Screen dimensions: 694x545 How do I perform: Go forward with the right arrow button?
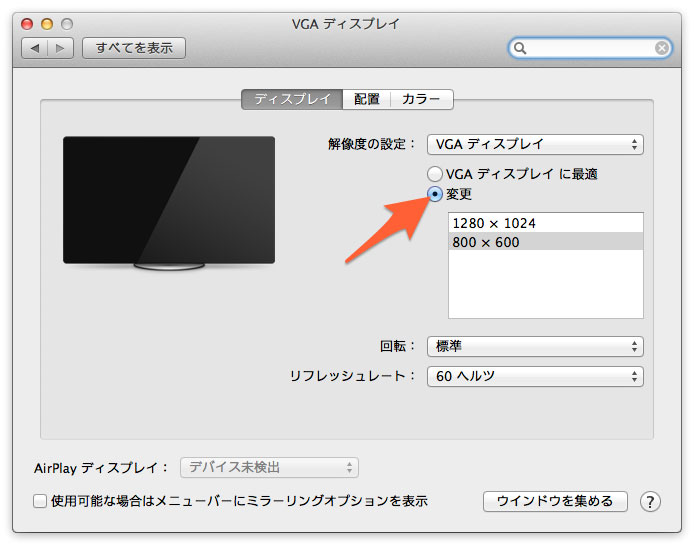click(x=61, y=48)
